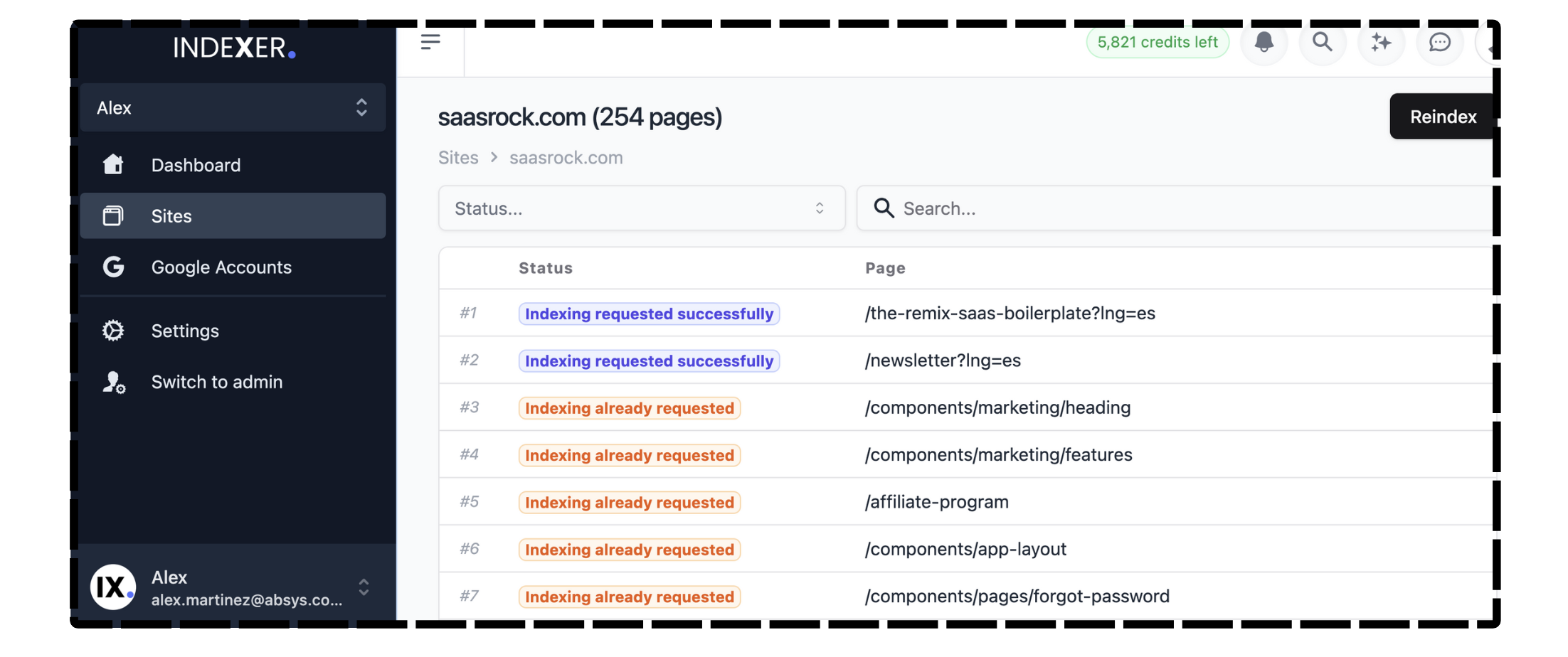Click the Search input field
The width and height of the screenshot is (1568, 657).
(1175, 208)
